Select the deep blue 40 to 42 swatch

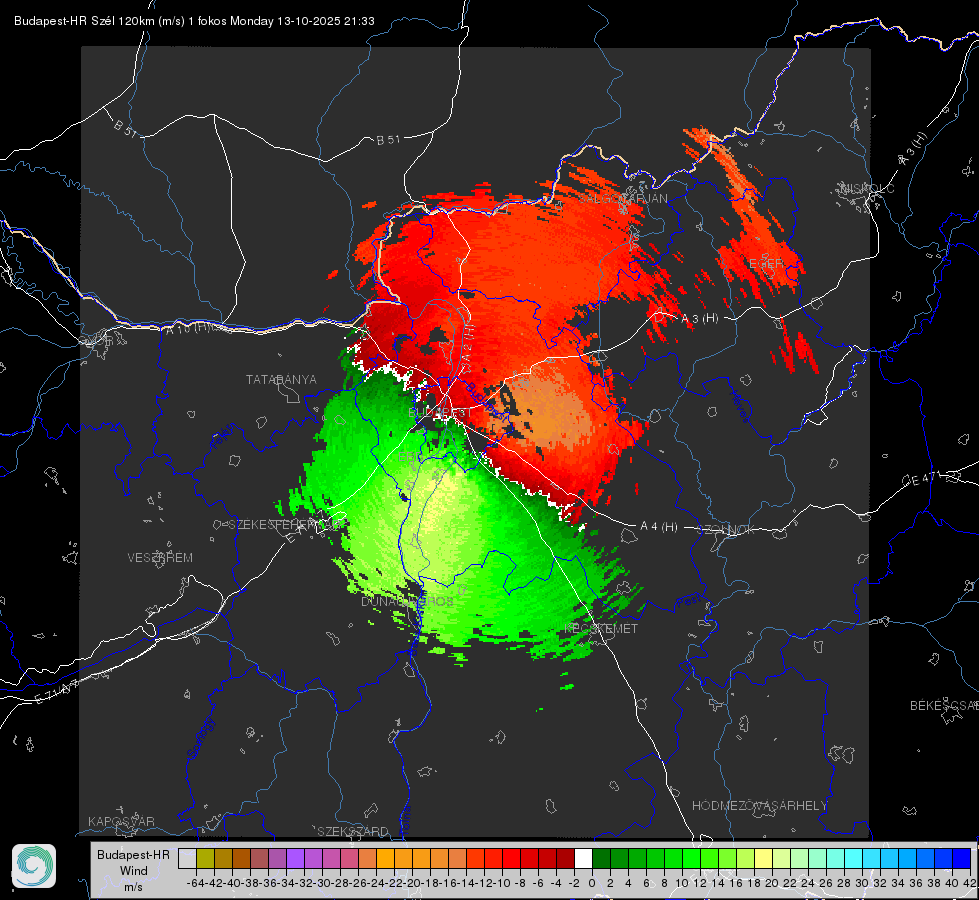coord(961,858)
